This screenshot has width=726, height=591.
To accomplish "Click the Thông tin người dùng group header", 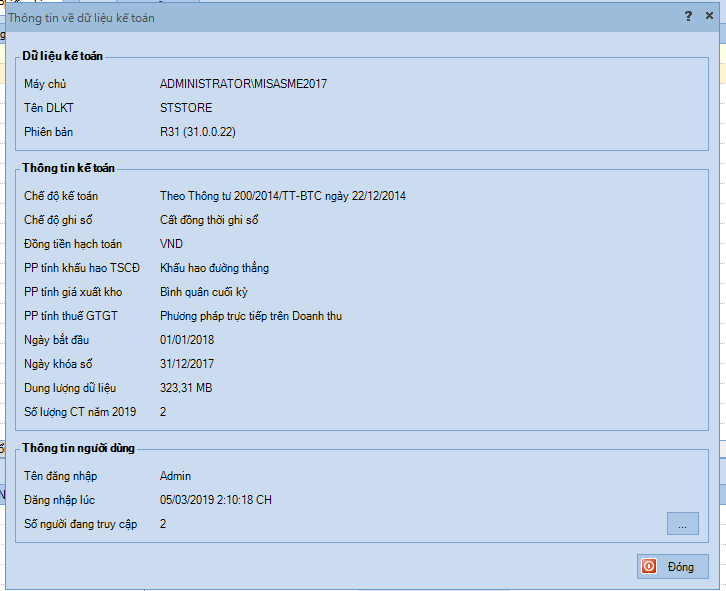I will point(79,448).
